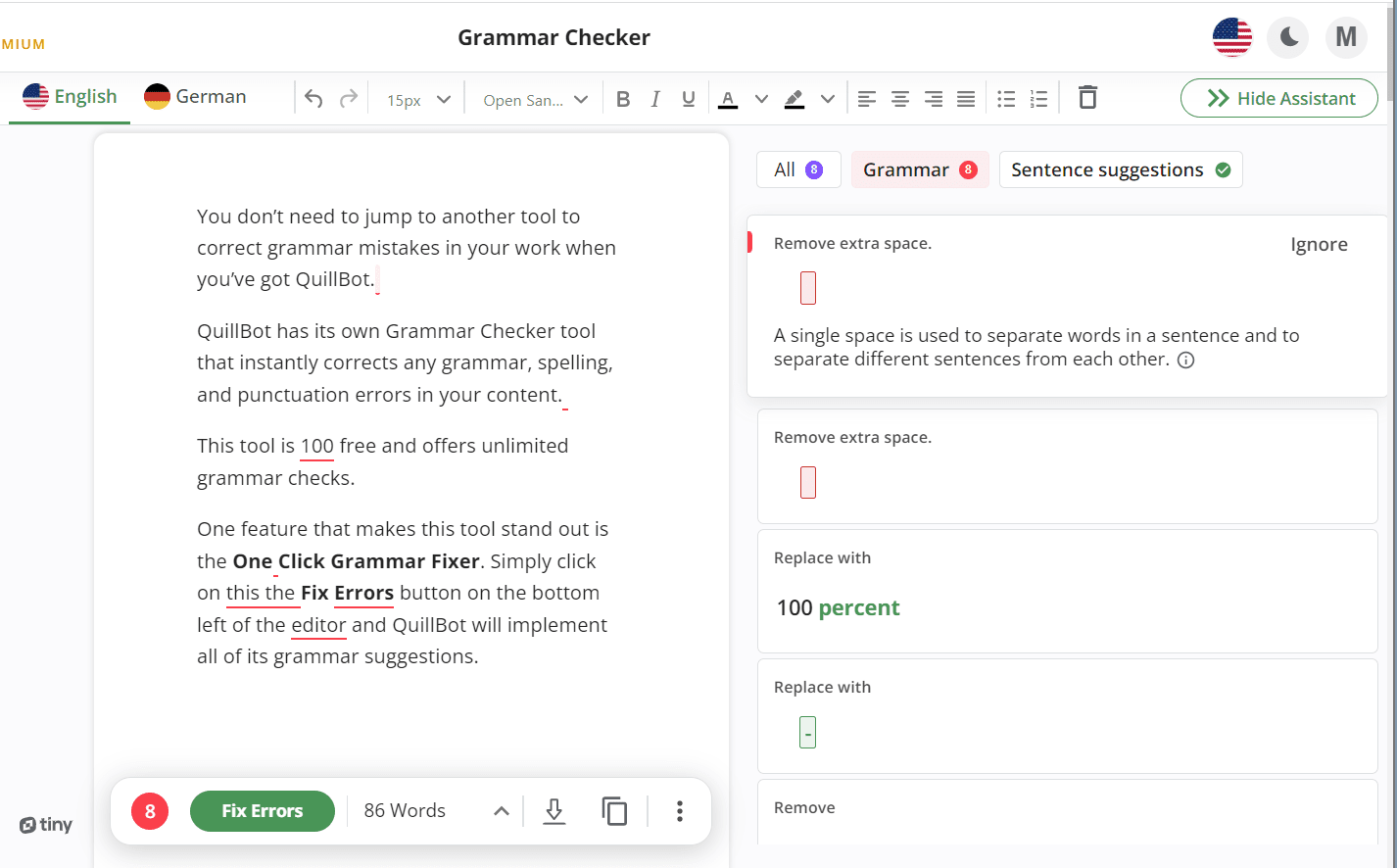The height and width of the screenshot is (868, 1397).
Task: Apply the highlight color
Action: (x=795, y=99)
